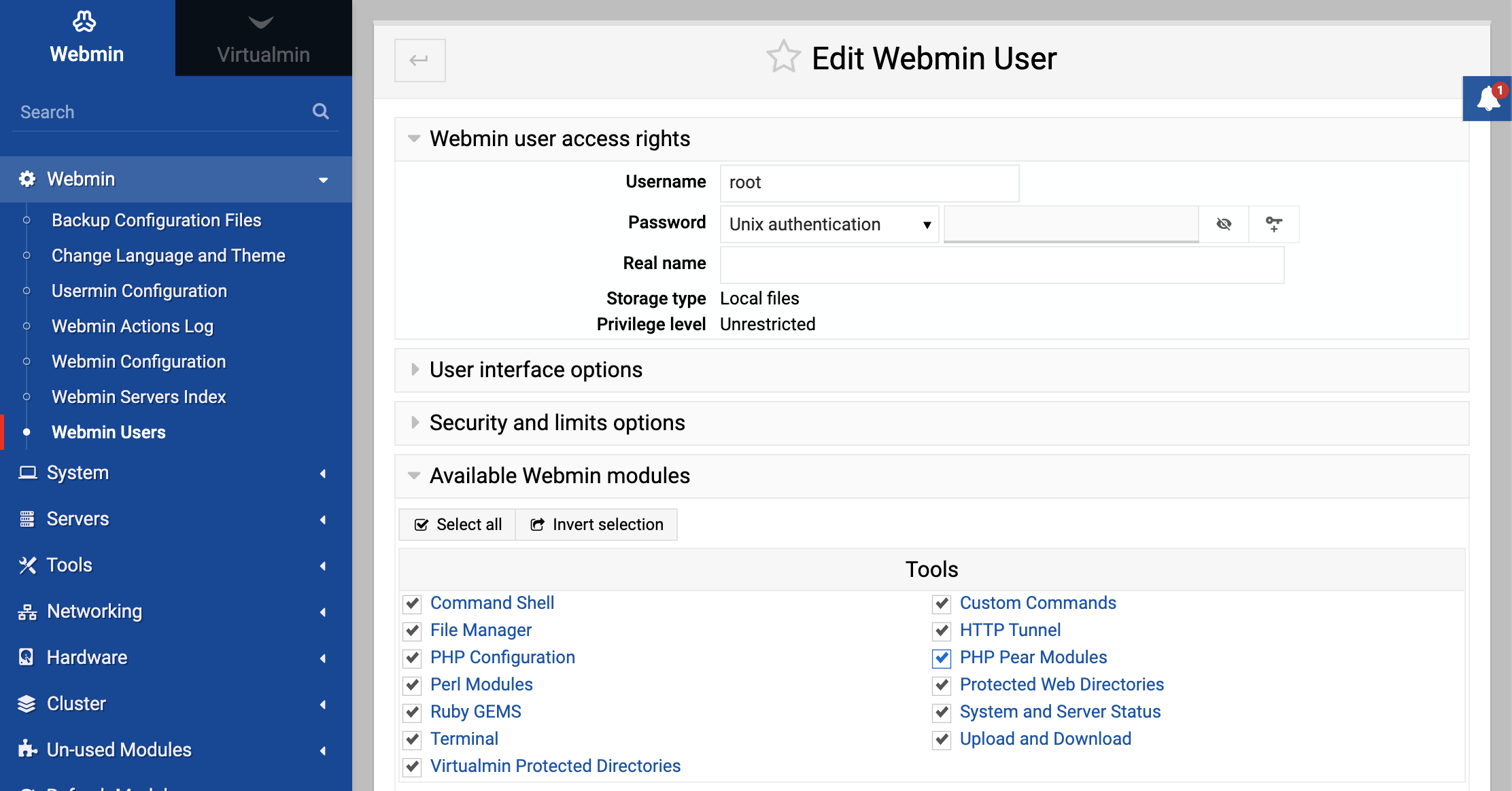Uncheck Upload and Download checkbox
This screenshot has height=791, width=1512.
pos(942,739)
